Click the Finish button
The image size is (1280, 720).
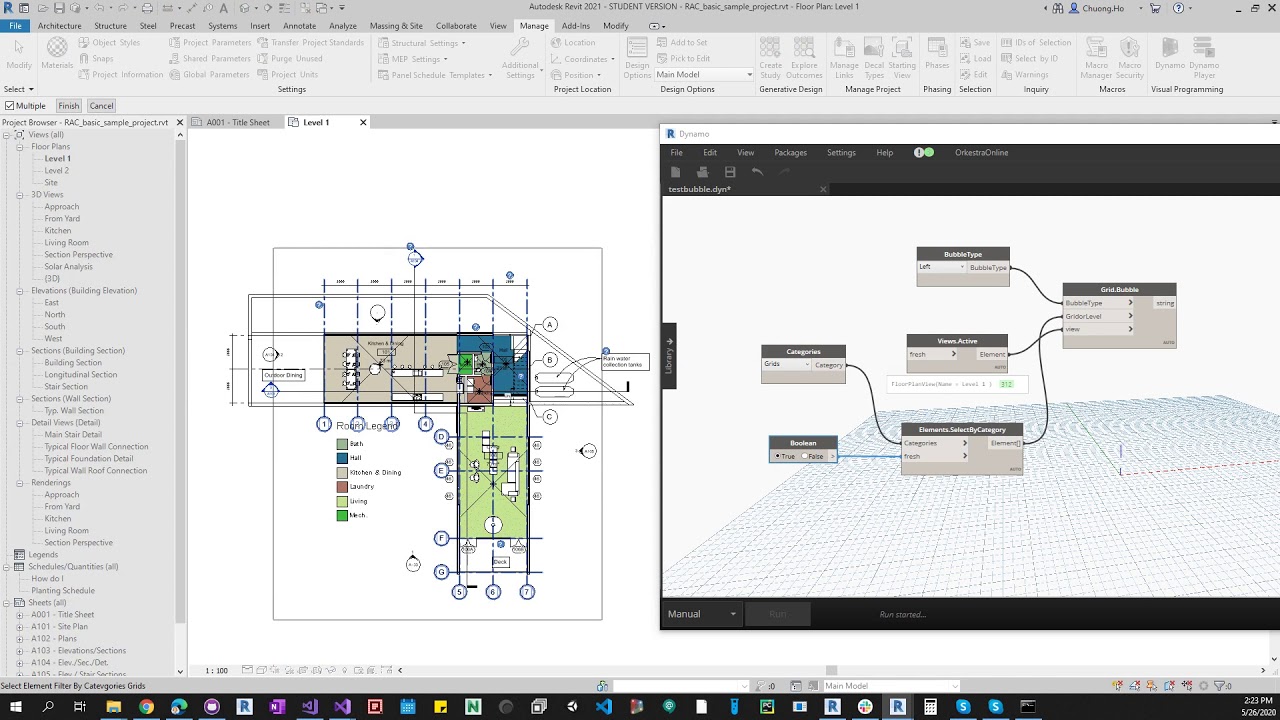tap(68, 106)
